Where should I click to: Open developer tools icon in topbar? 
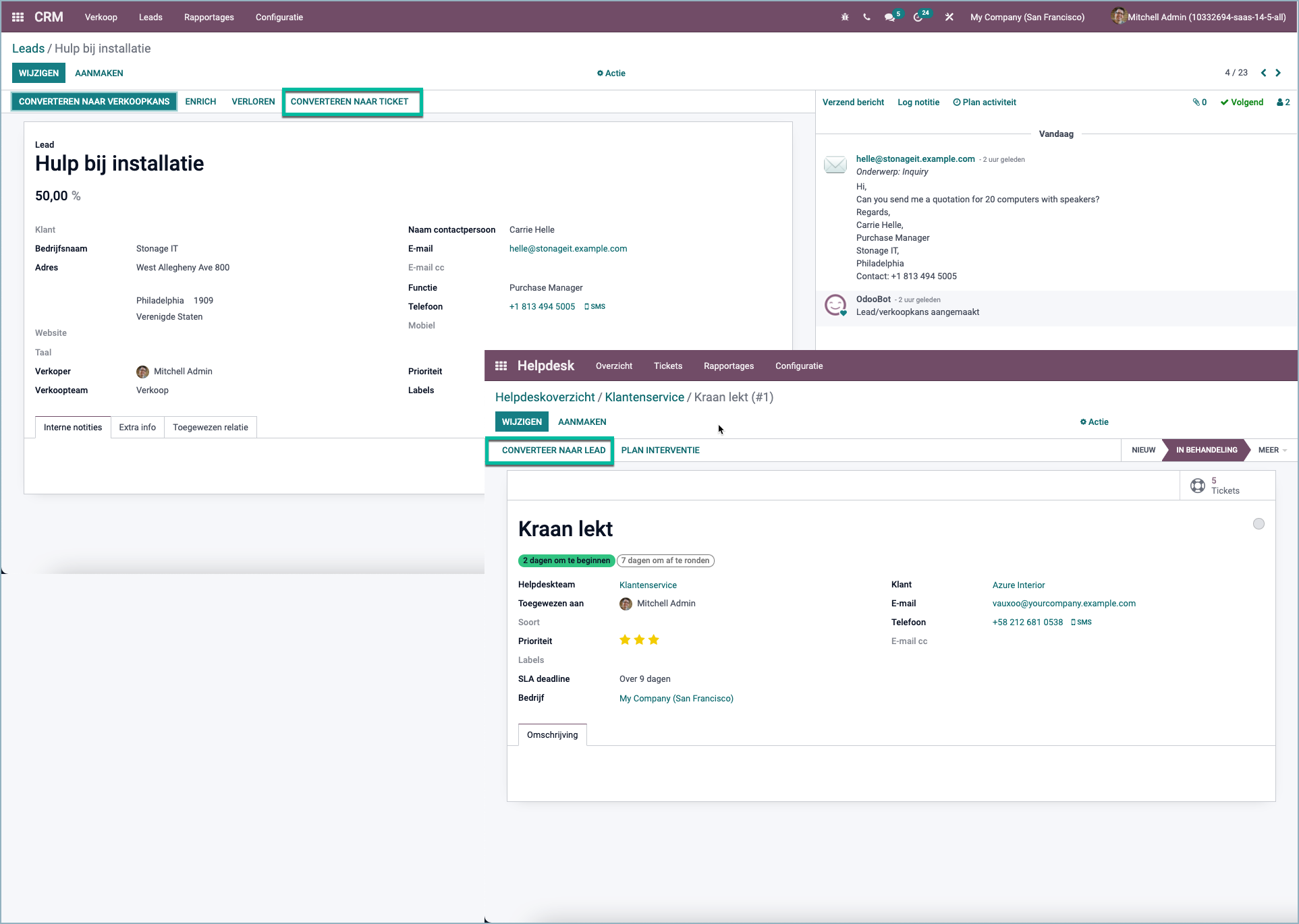(949, 17)
